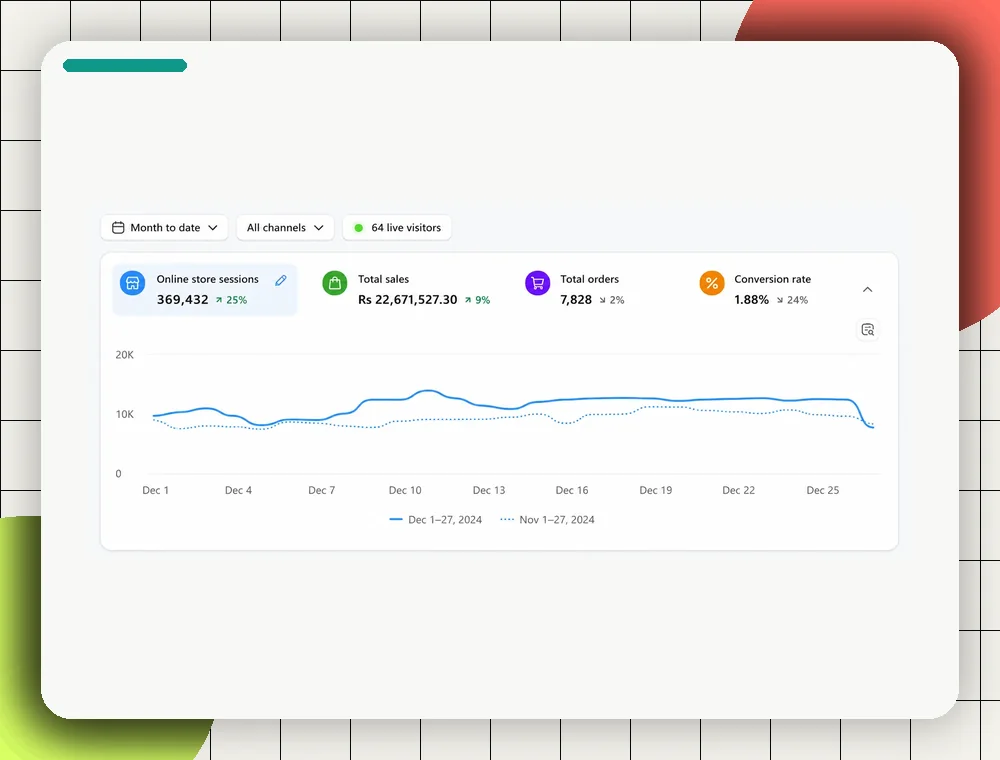Click the 2% orders decrease indicator
The image size is (1000, 760).
click(612, 300)
